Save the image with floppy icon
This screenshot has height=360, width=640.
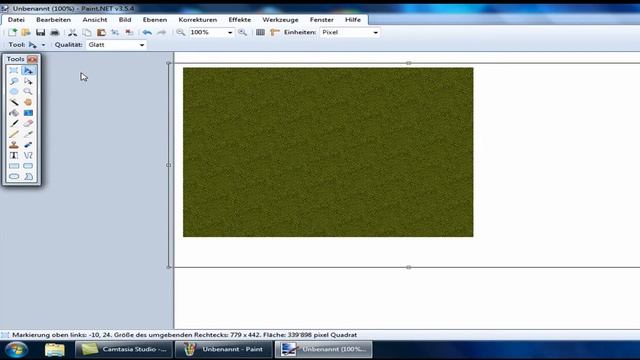pyautogui.click(x=40, y=32)
